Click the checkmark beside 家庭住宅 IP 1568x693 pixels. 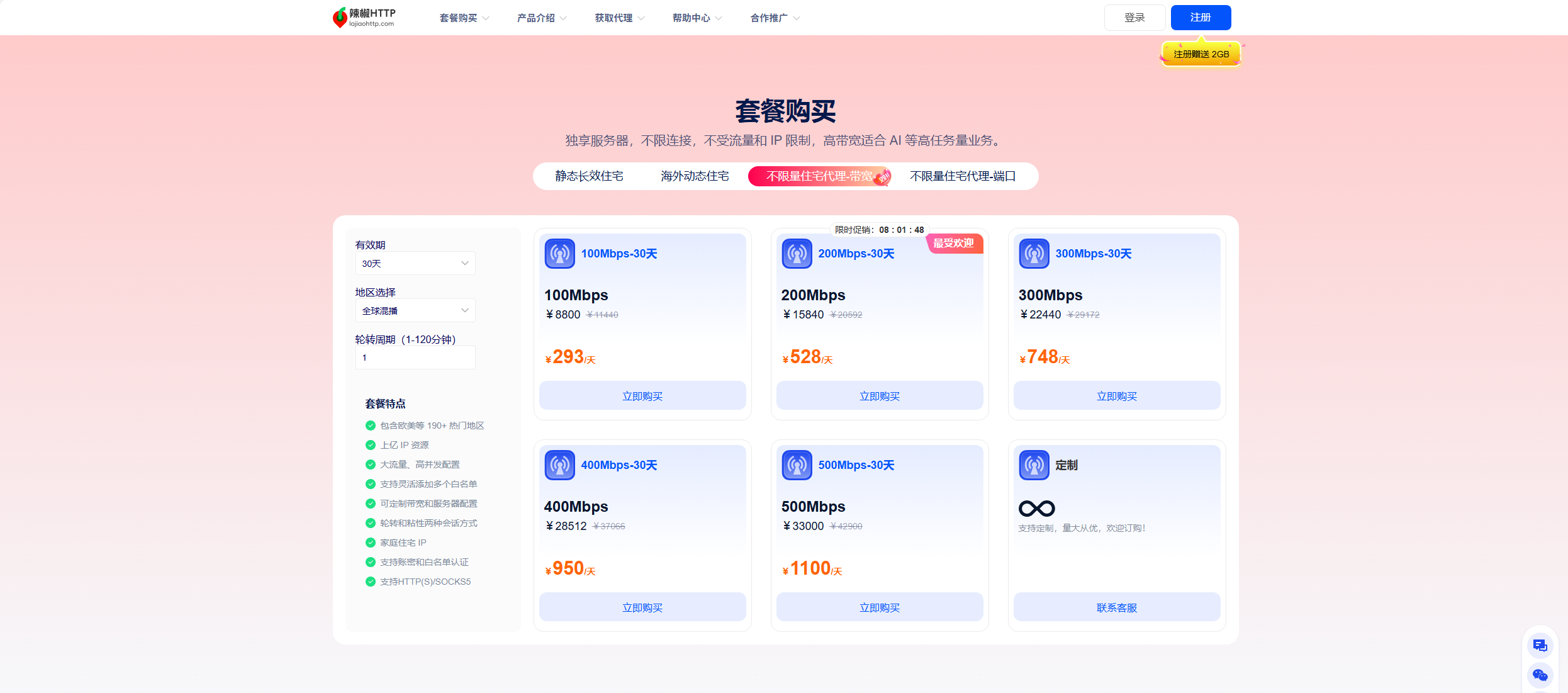[370, 542]
